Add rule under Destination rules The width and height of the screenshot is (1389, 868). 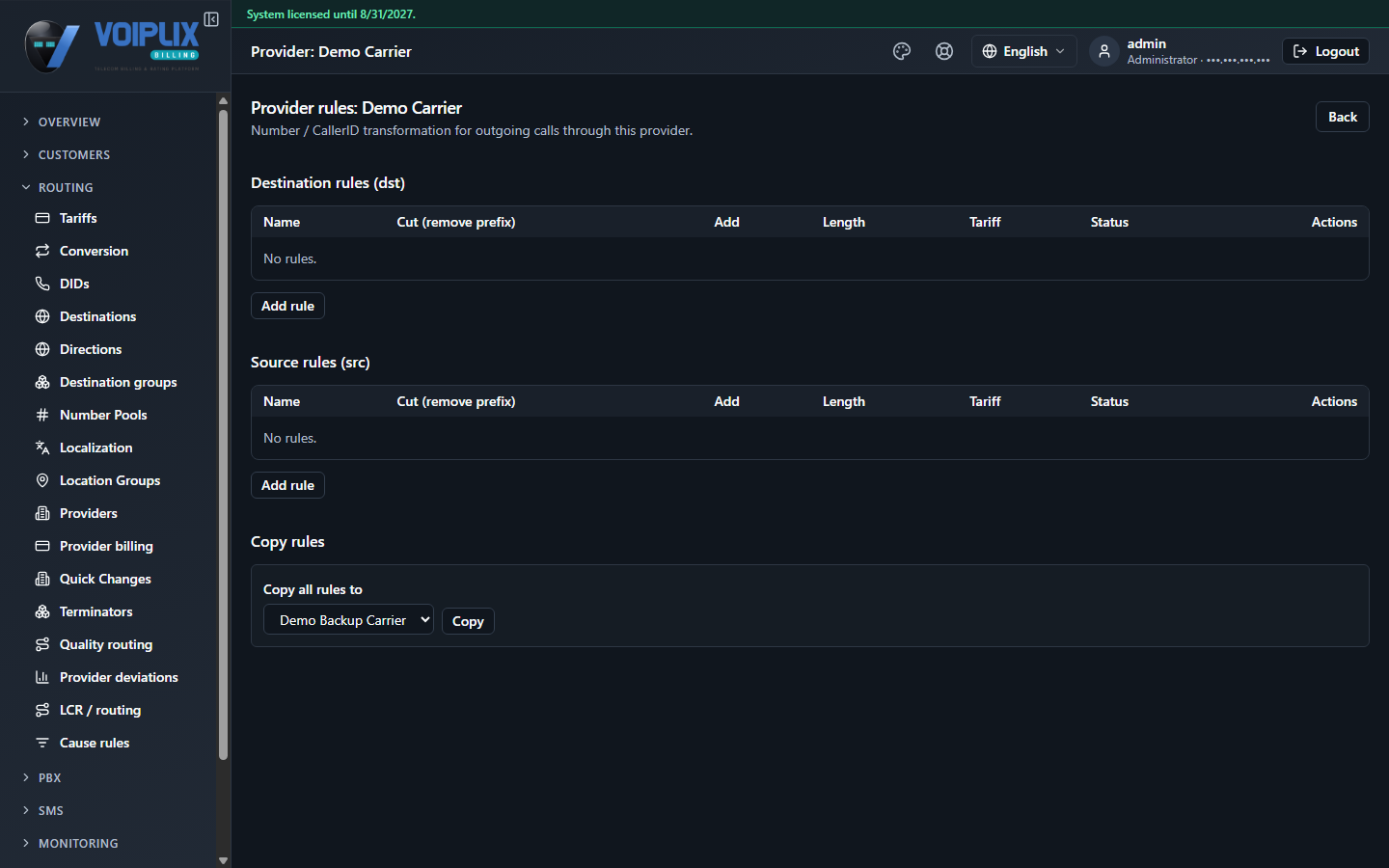click(x=287, y=306)
